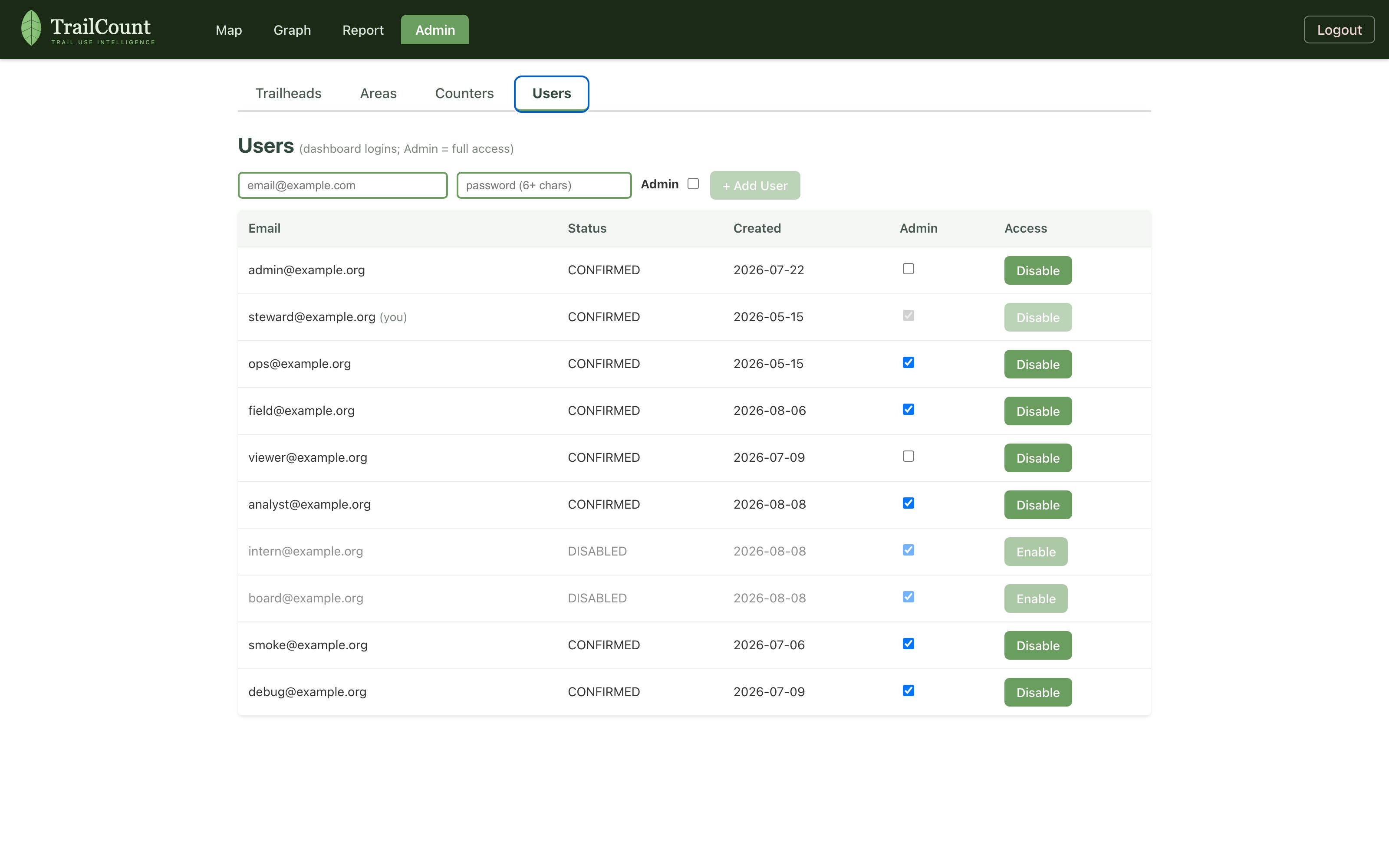Disable the admin@example.org account
Image resolution: width=1389 pixels, height=868 pixels.
tap(1038, 270)
